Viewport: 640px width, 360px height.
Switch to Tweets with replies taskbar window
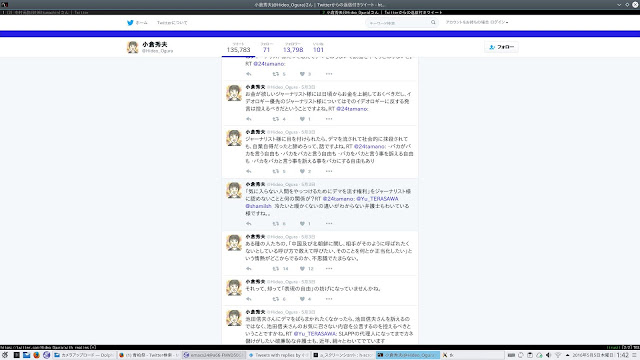(278, 355)
